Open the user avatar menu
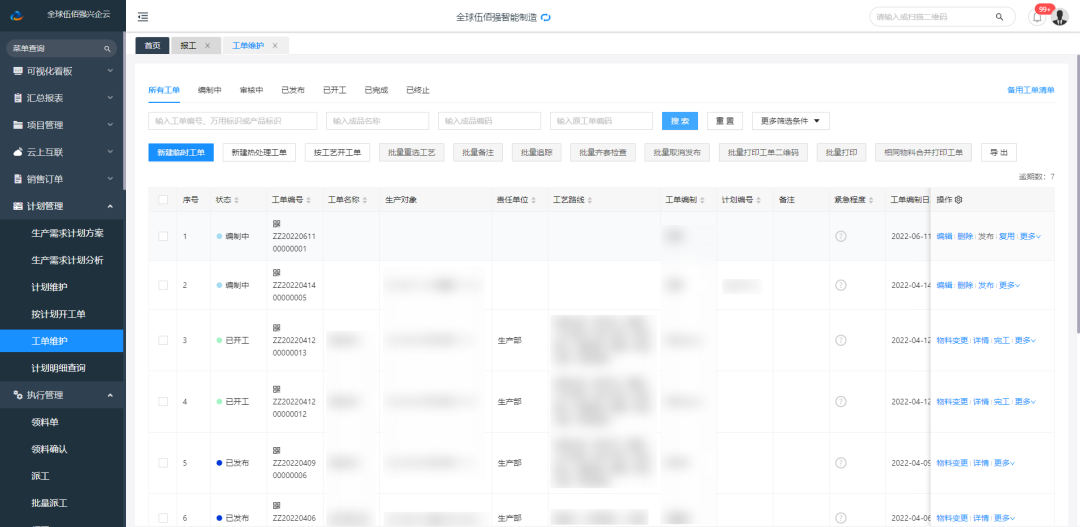The image size is (1080, 527). pyautogui.click(x=1060, y=17)
